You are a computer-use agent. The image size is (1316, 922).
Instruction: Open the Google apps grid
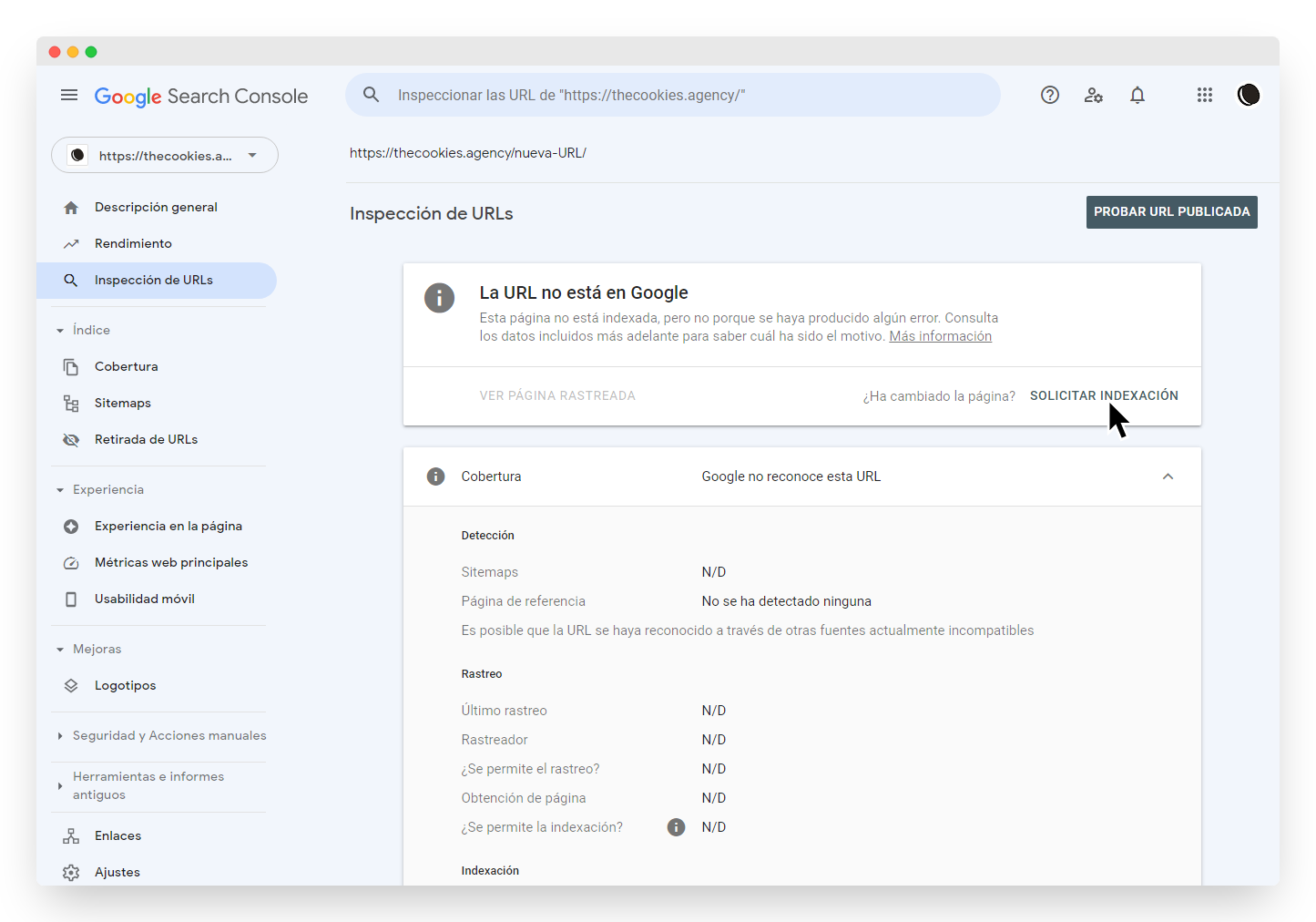pyautogui.click(x=1205, y=95)
